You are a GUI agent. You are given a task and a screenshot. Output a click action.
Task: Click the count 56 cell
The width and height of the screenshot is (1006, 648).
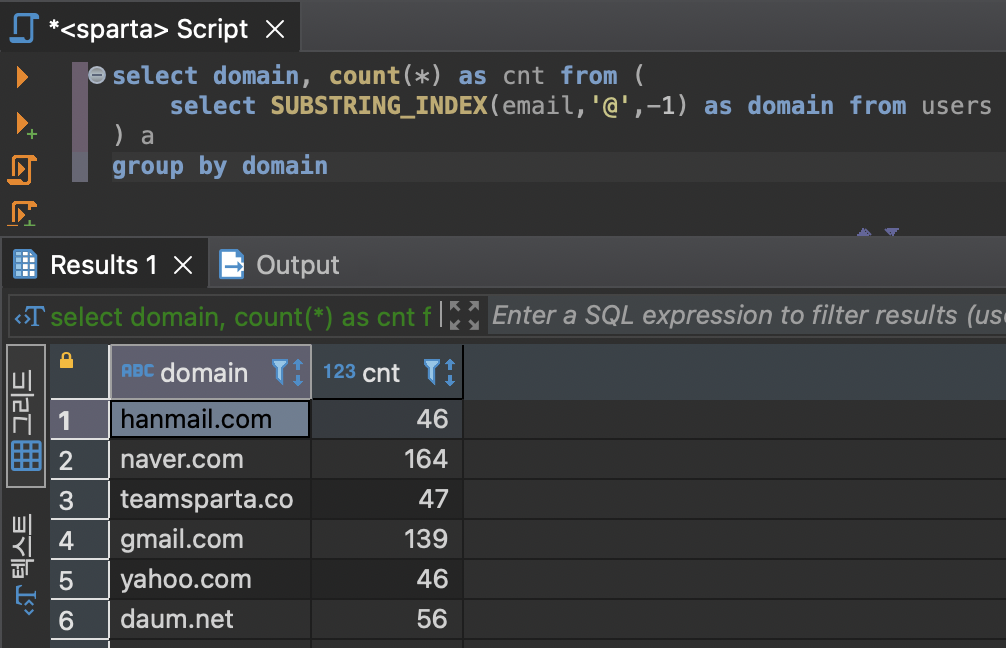tap(387, 619)
